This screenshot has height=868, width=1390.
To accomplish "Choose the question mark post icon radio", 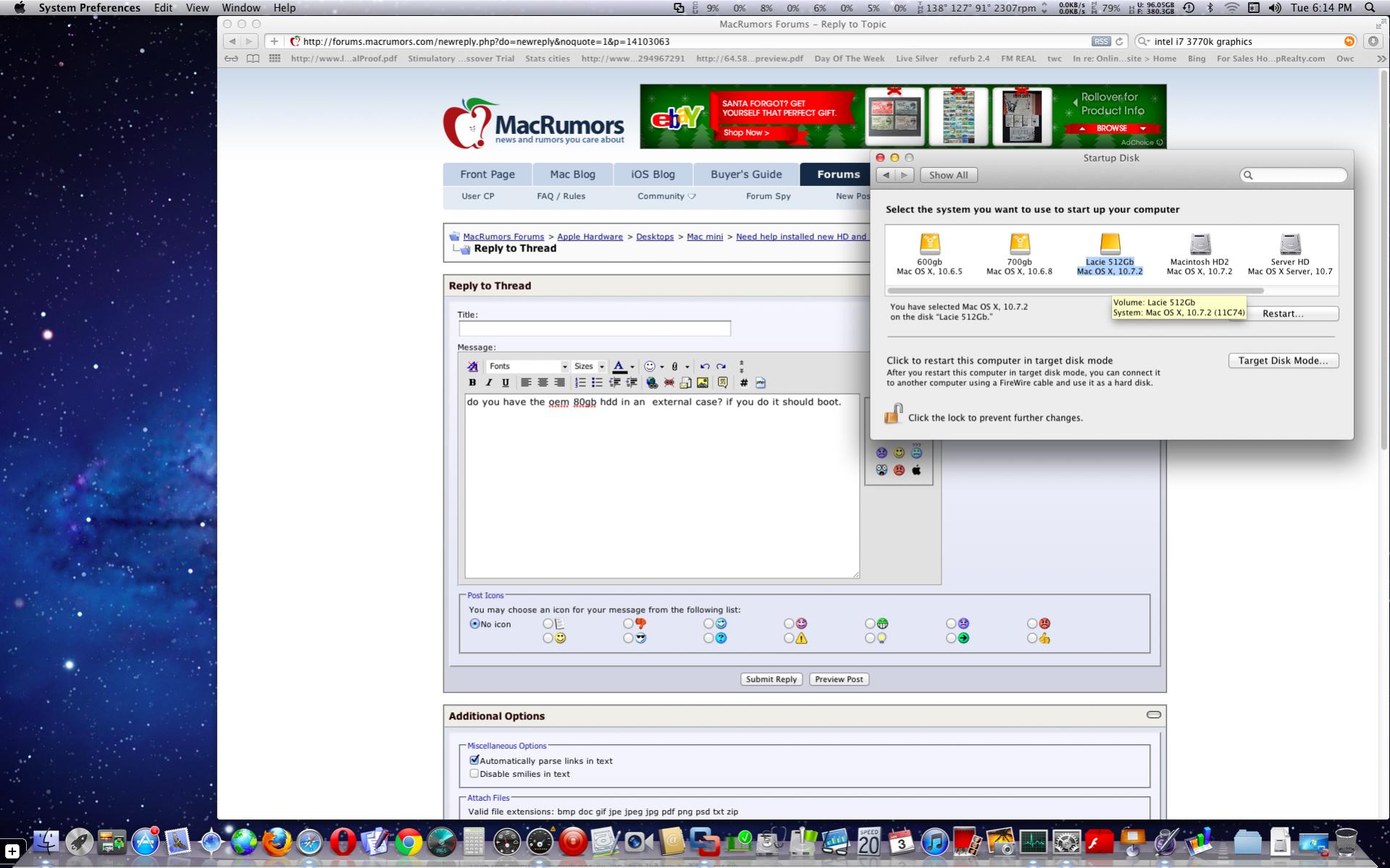I will (x=708, y=638).
